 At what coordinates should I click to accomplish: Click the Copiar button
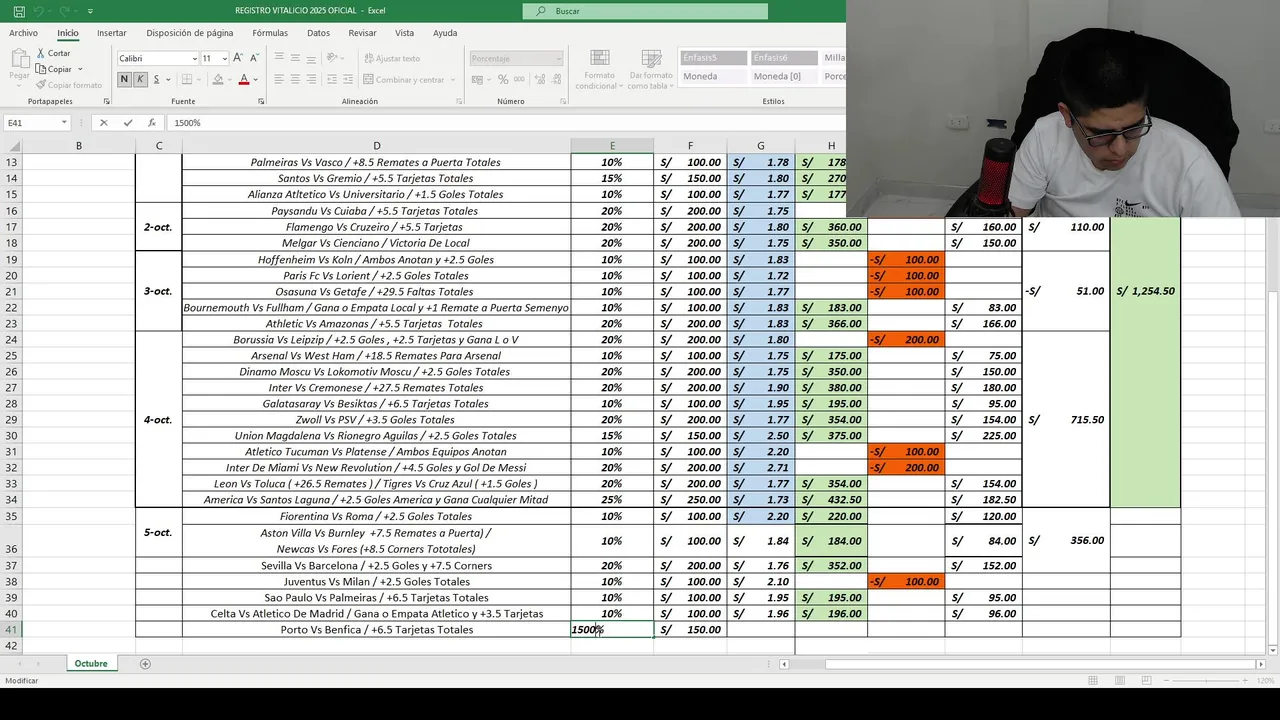point(54,69)
